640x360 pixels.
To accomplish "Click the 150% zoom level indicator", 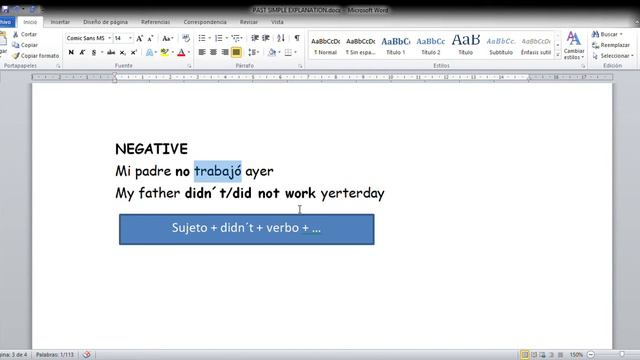I will (x=576, y=355).
